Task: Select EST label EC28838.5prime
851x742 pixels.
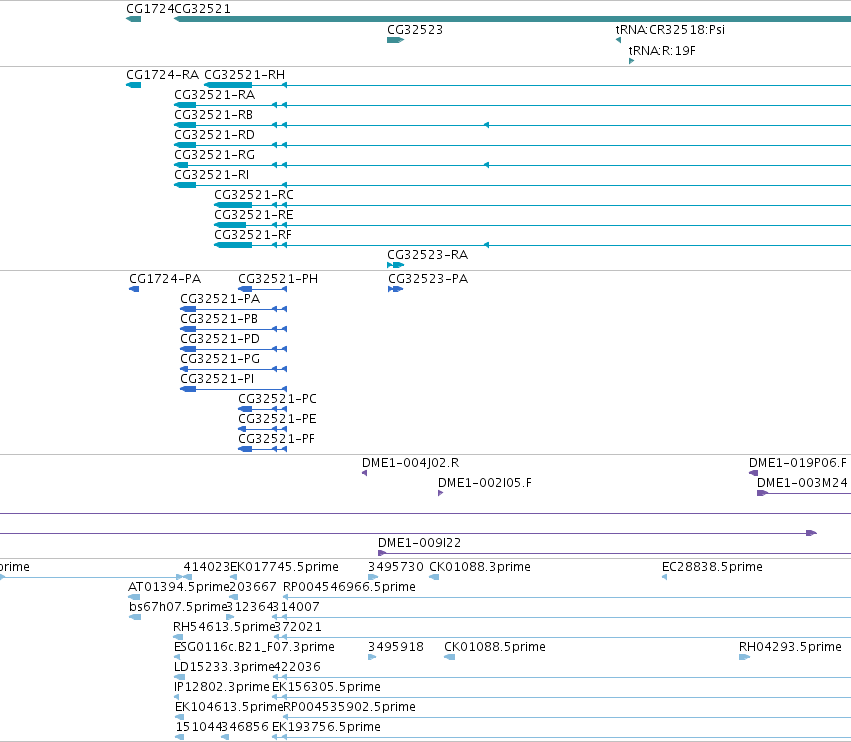Action: (712, 567)
